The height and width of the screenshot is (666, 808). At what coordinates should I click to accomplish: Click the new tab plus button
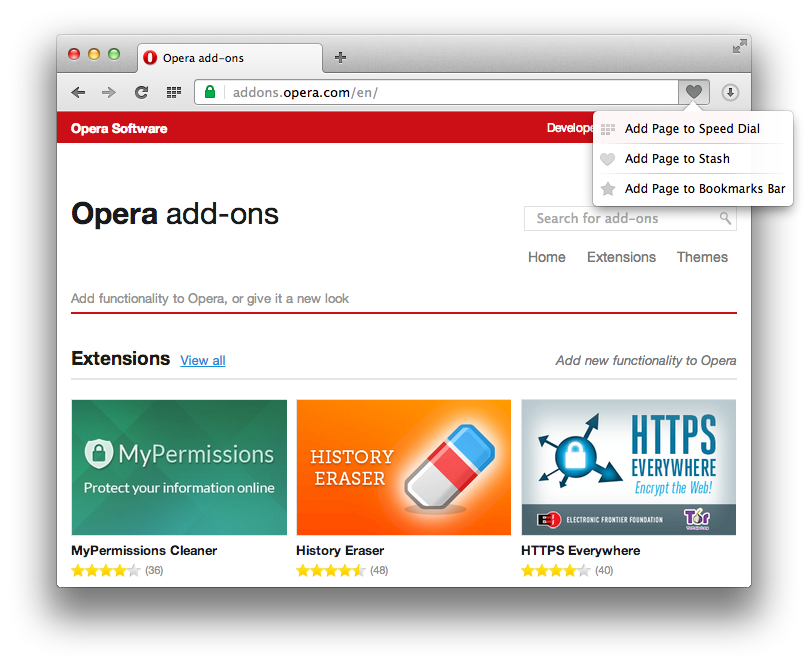point(340,57)
